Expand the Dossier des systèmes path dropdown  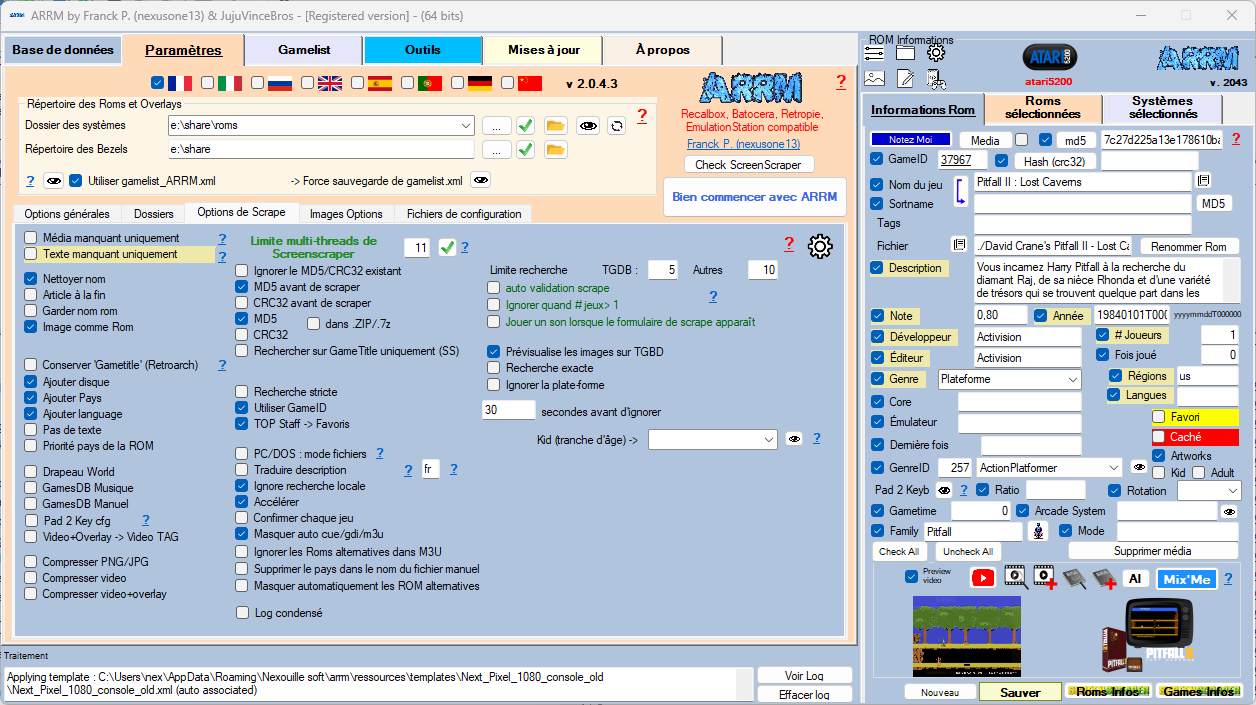point(466,125)
